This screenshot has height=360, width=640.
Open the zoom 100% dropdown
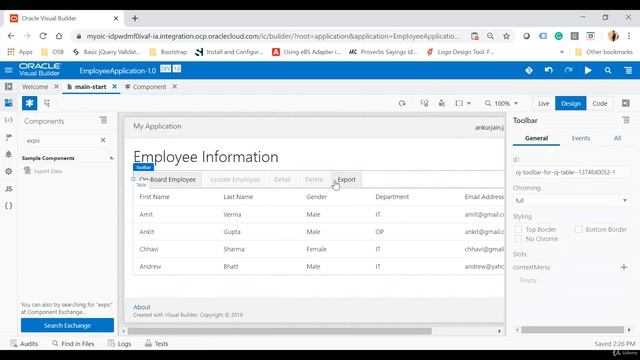(x=502, y=103)
